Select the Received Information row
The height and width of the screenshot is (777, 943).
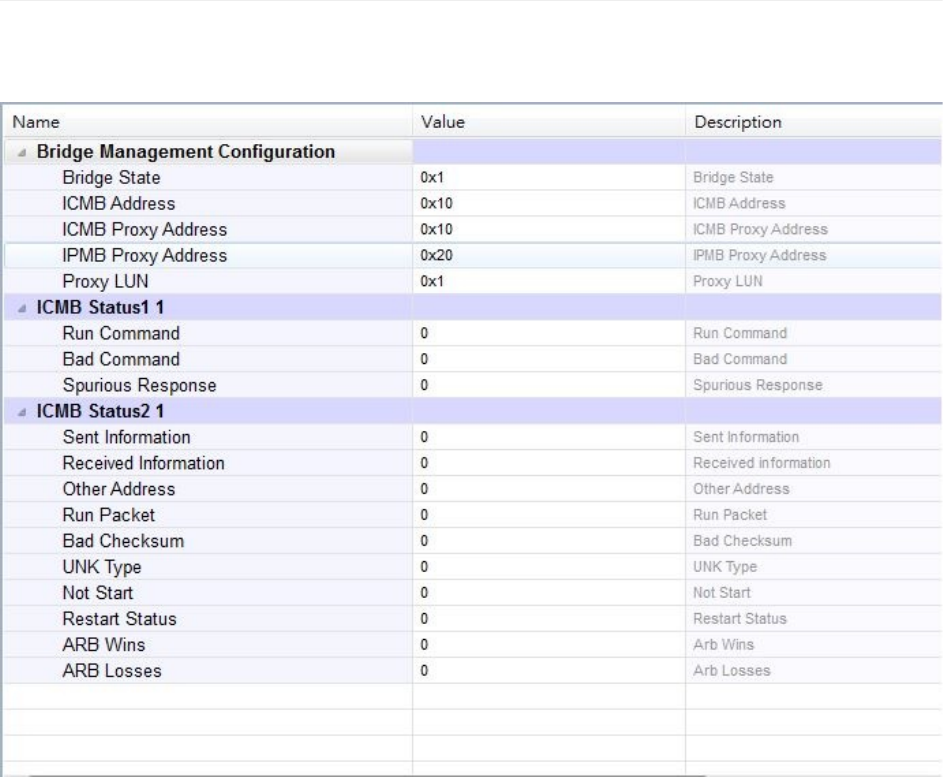473,463
